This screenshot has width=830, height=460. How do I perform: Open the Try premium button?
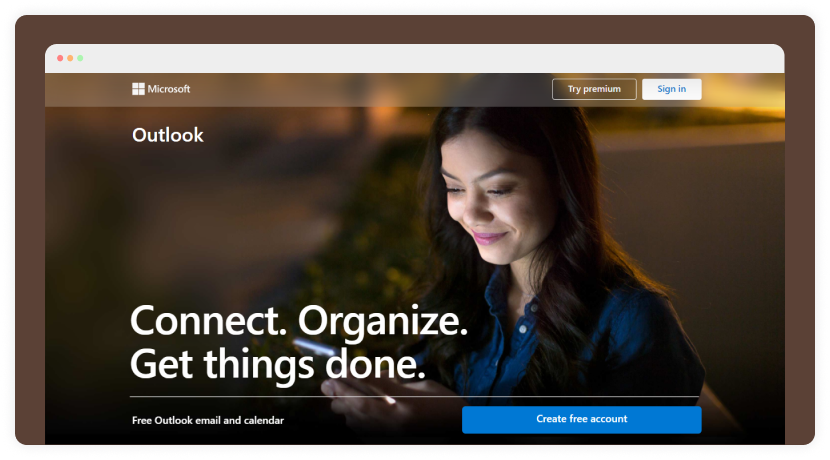pyautogui.click(x=594, y=89)
